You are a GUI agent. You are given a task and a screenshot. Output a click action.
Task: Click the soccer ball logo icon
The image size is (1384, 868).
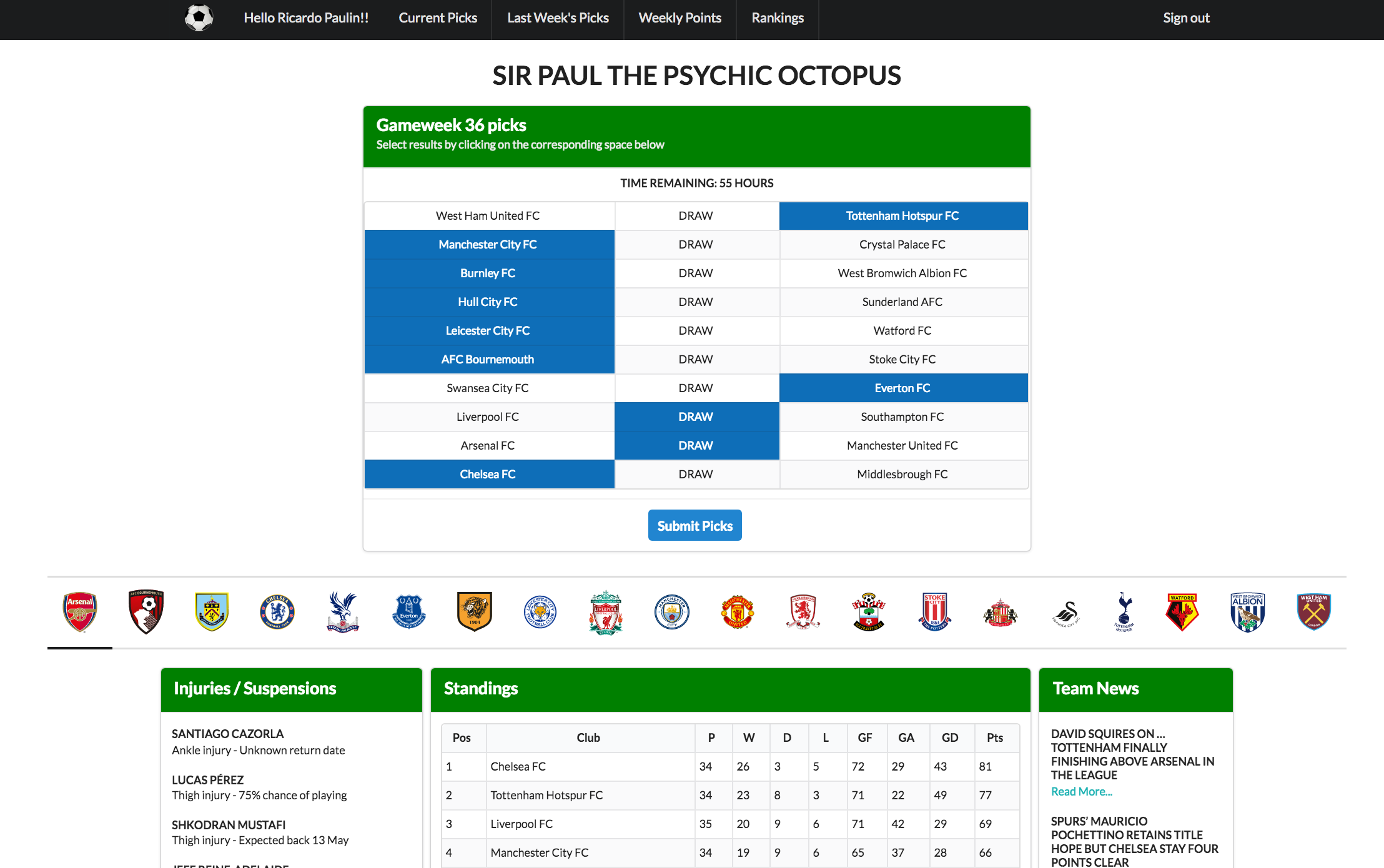(x=199, y=17)
